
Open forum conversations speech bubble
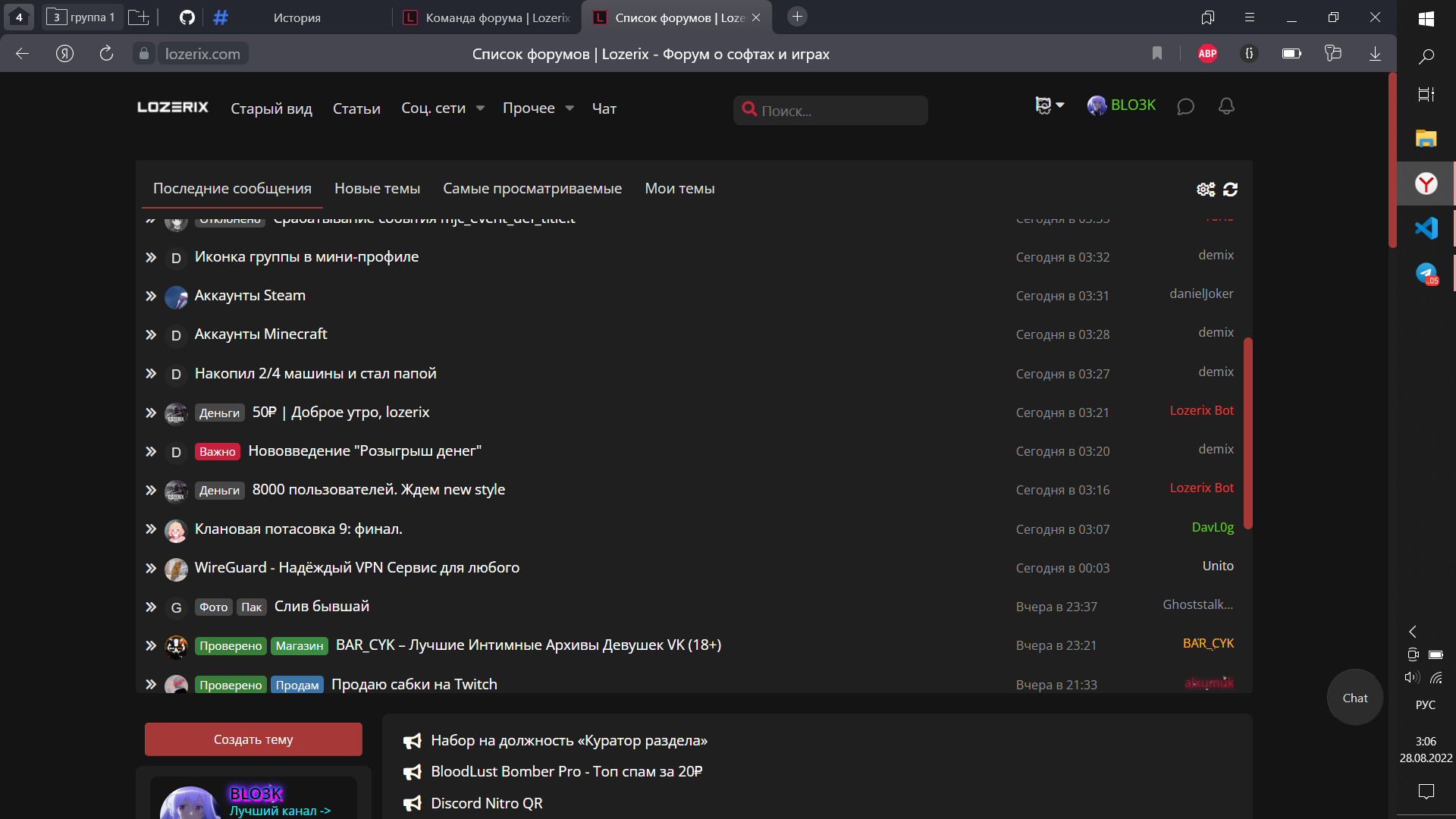point(1185,107)
